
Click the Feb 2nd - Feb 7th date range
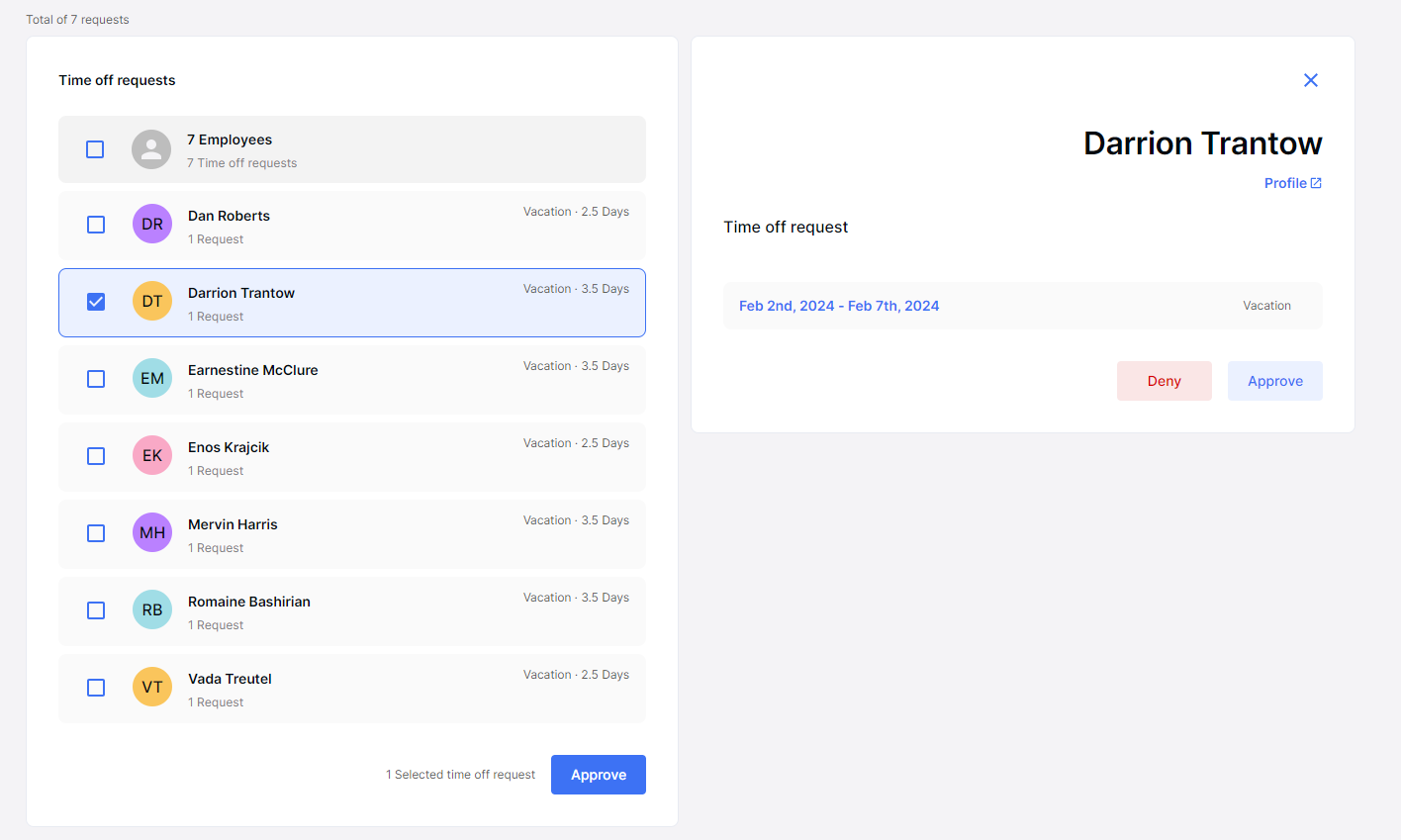839,306
